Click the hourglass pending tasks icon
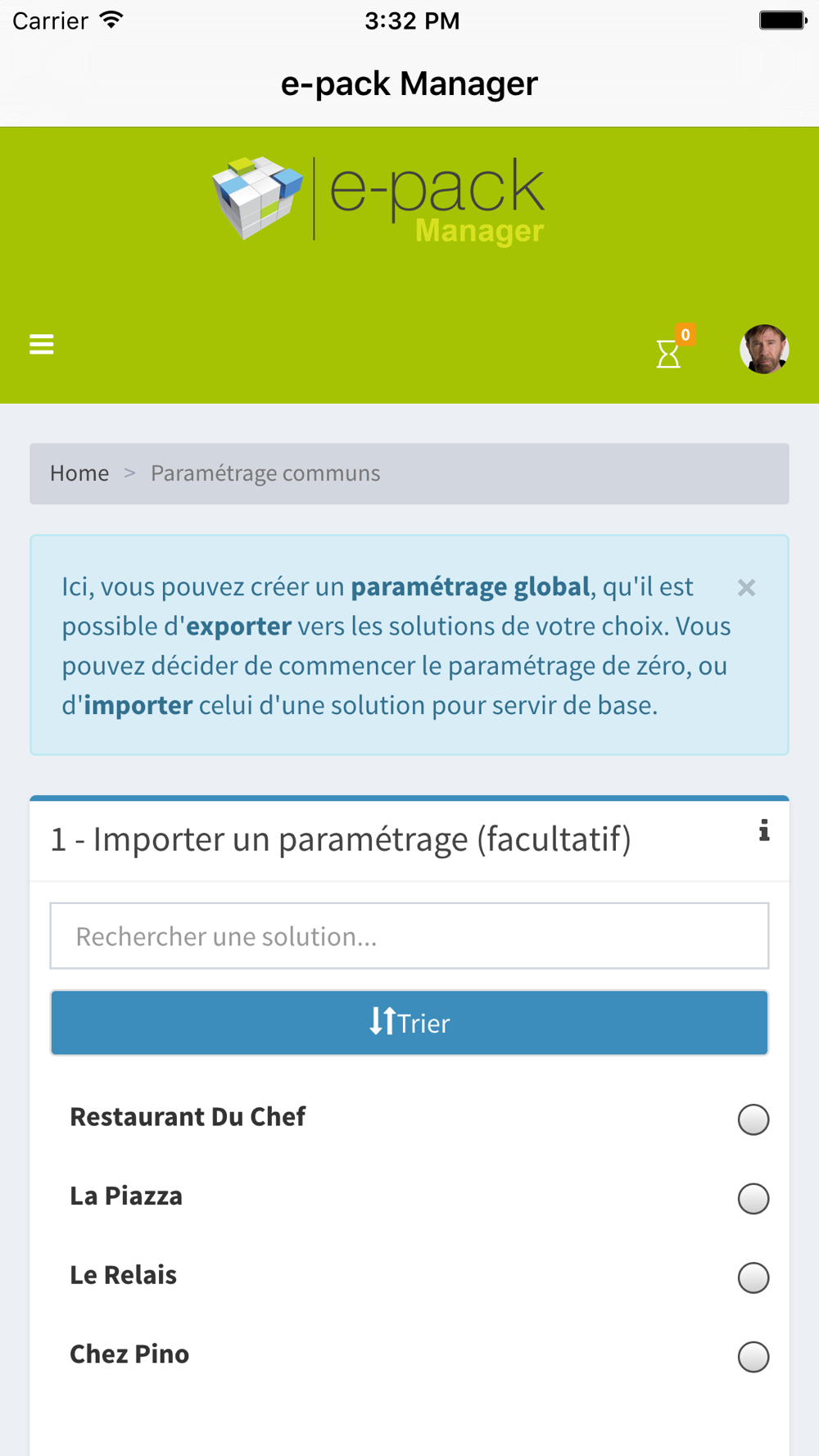Screen dimensions: 819x1456 pyautogui.click(x=667, y=354)
